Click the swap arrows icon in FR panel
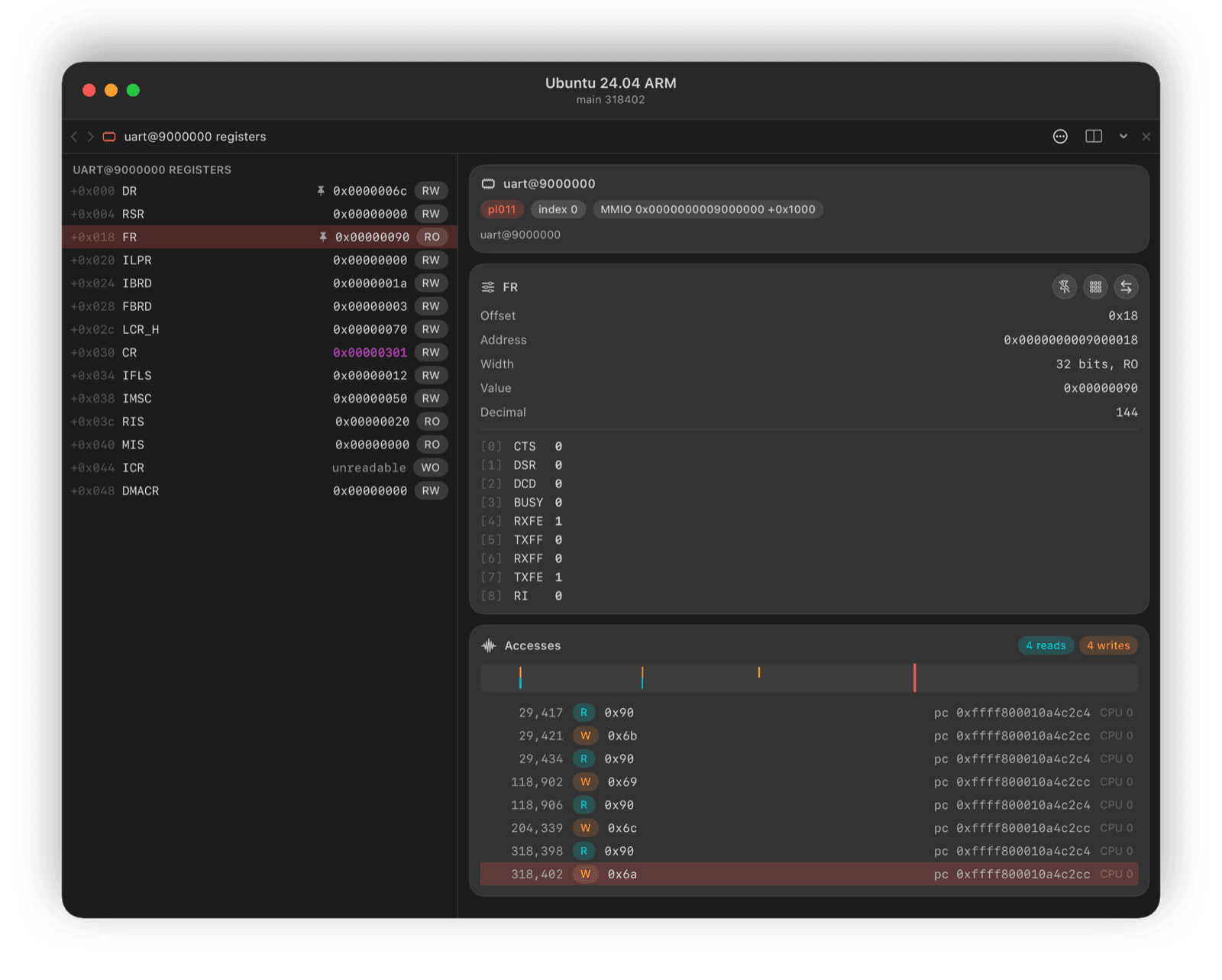Image resolution: width=1222 pixels, height=980 pixels. click(1126, 287)
